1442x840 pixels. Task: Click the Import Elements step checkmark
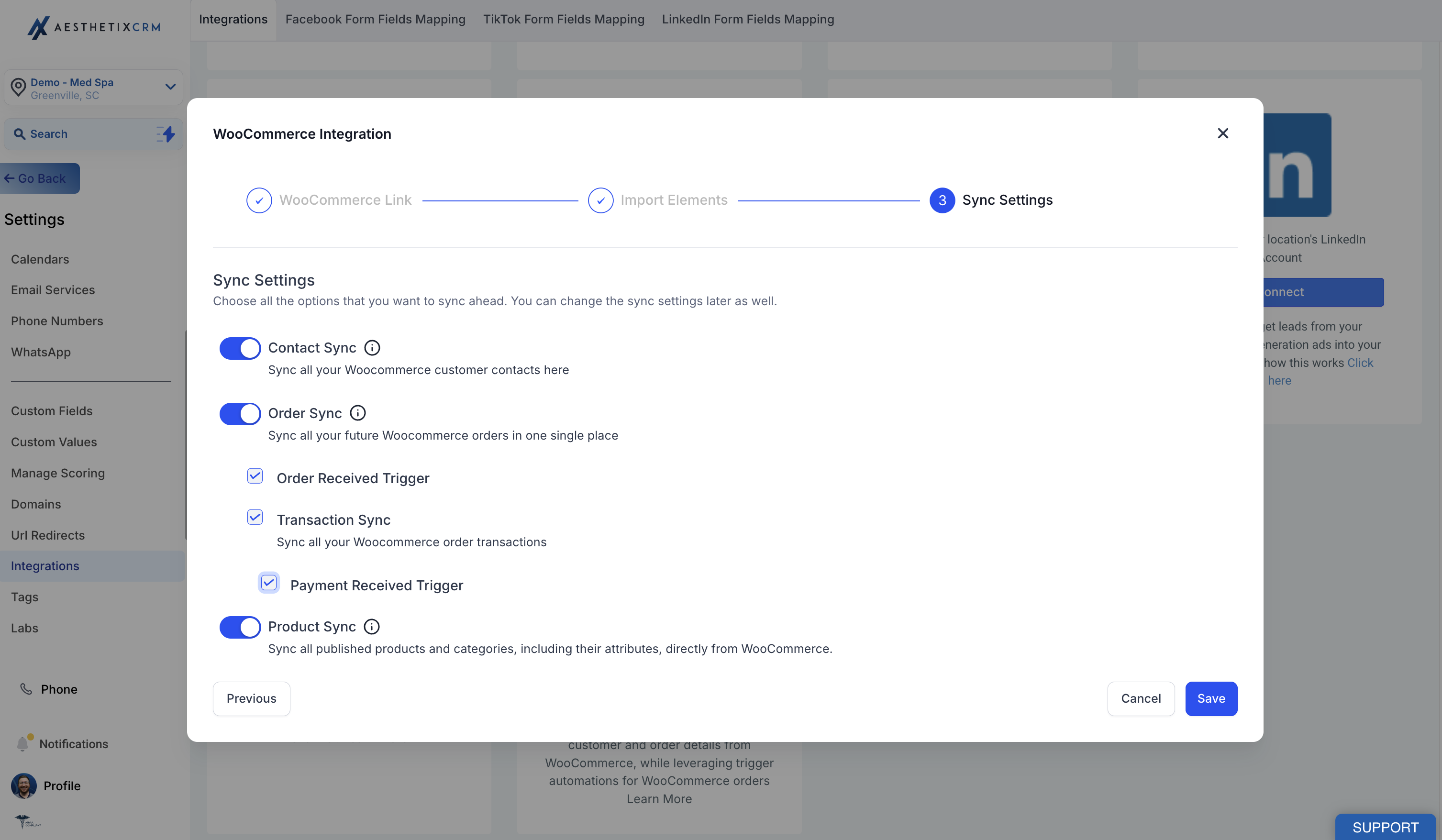point(601,200)
